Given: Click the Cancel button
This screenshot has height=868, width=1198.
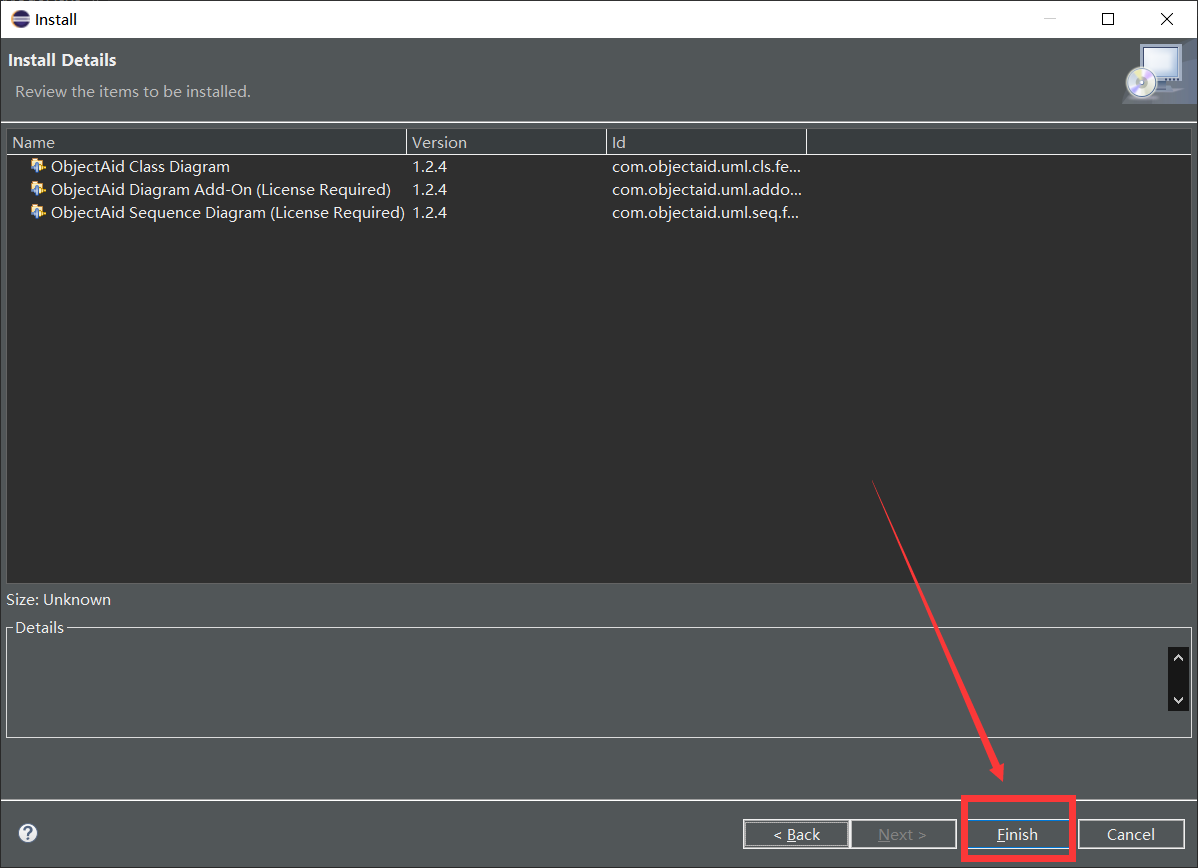Looking at the screenshot, I should [x=1131, y=834].
